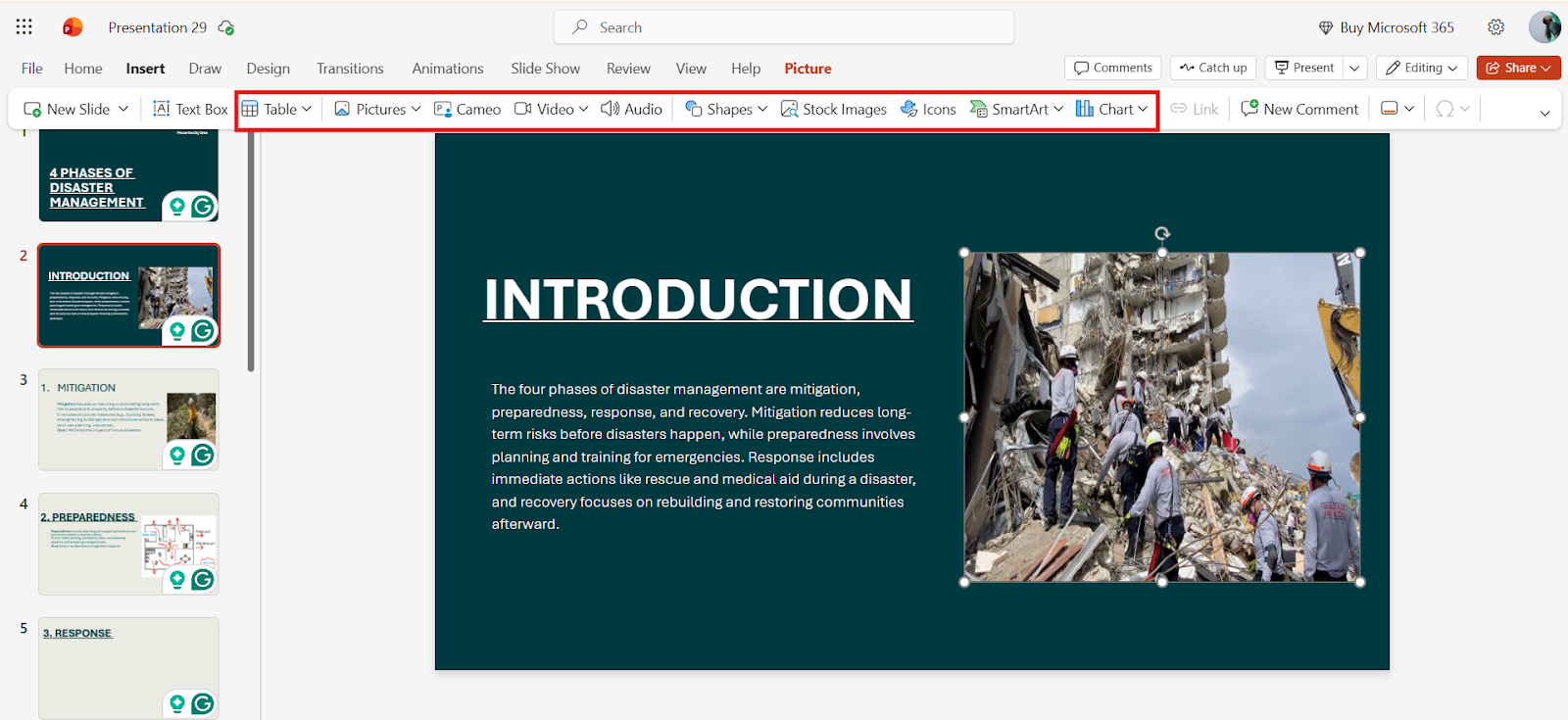Expand the ribbon options chevron
Image resolution: width=1568 pixels, height=720 pixels.
click(1544, 113)
